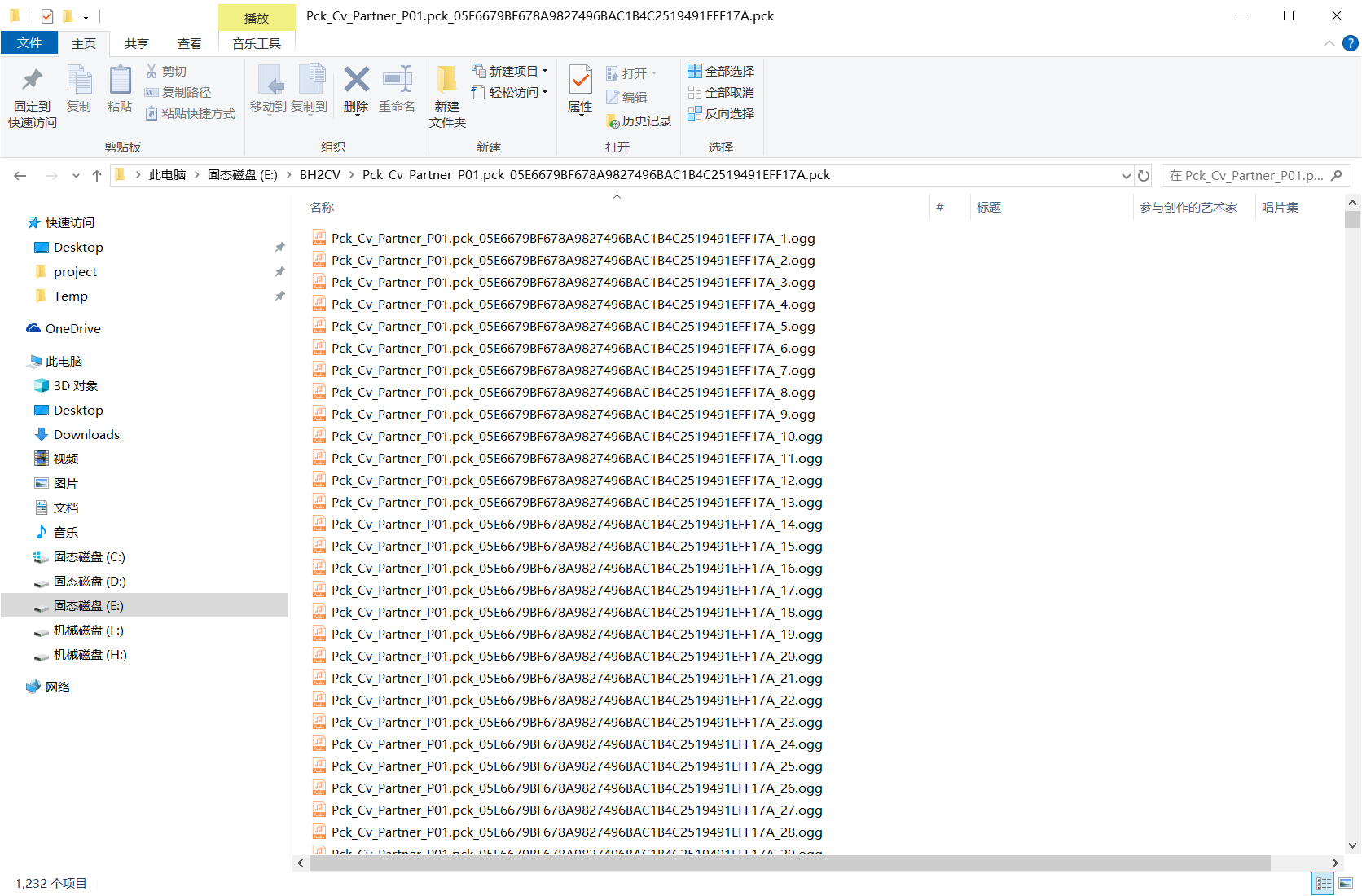The height and width of the screenshot is (896, 1362).
Task: Select OneDrive in navigation pane
Action: pos(73,328)
